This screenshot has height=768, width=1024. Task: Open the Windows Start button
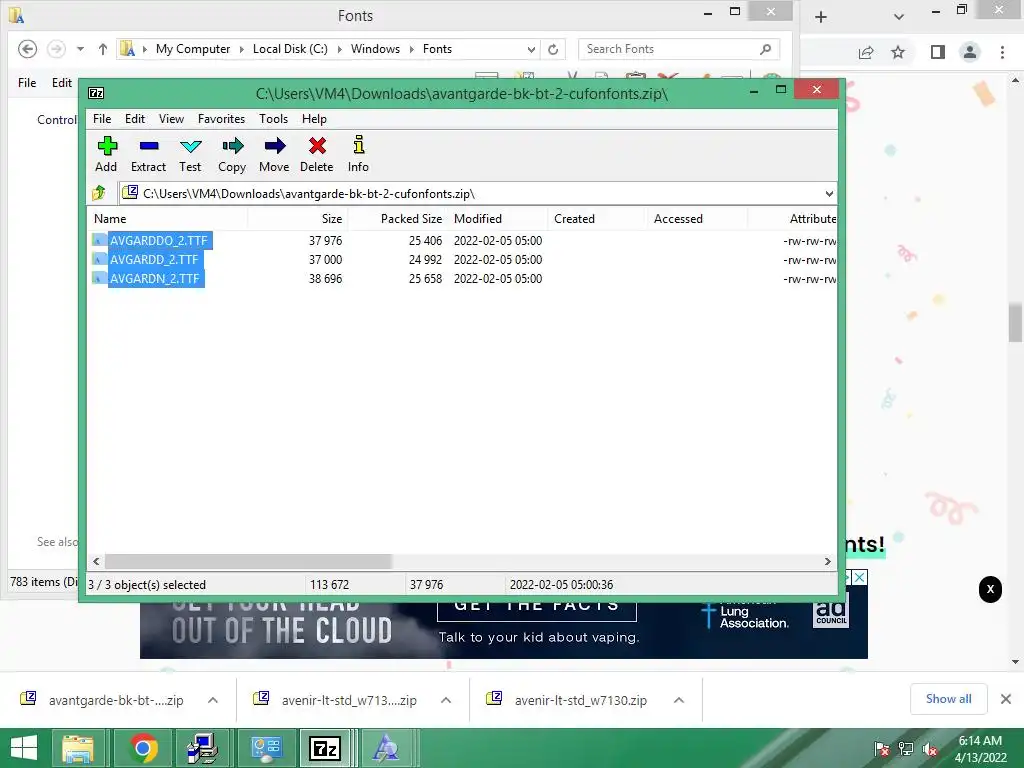pos(24,748)
